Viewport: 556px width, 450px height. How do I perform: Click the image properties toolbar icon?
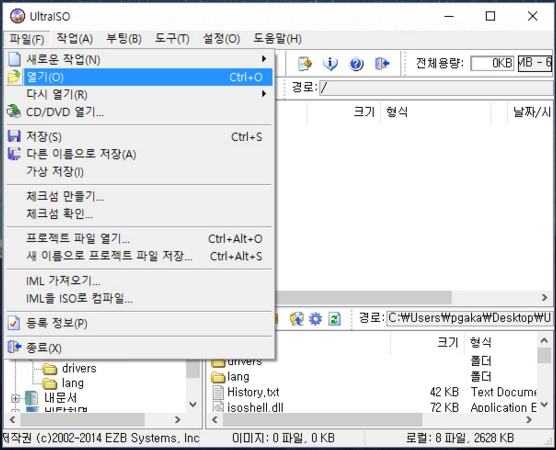pos(305,64)
